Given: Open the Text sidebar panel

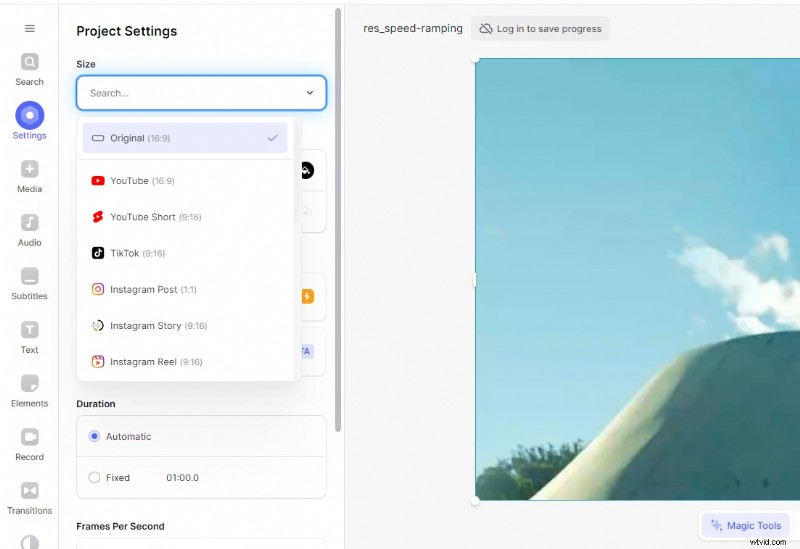Looking at the screenshot, I should click(30, 337).
